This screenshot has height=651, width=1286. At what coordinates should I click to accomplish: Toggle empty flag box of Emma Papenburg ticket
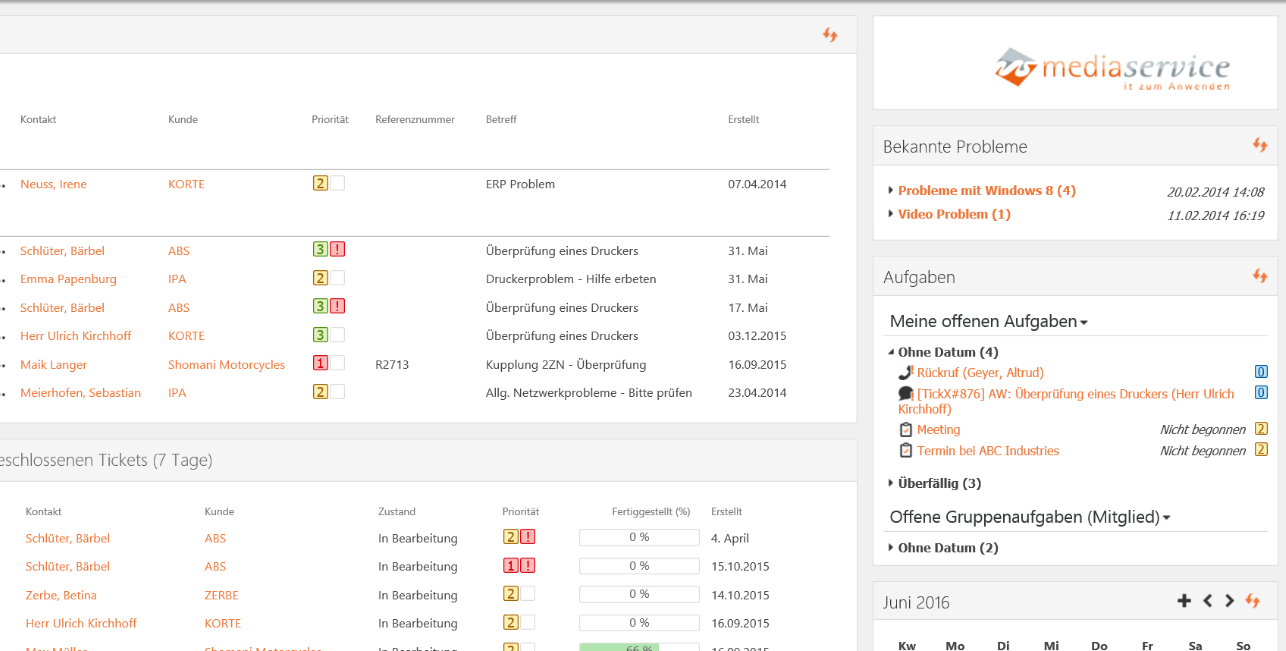(338, 278)
